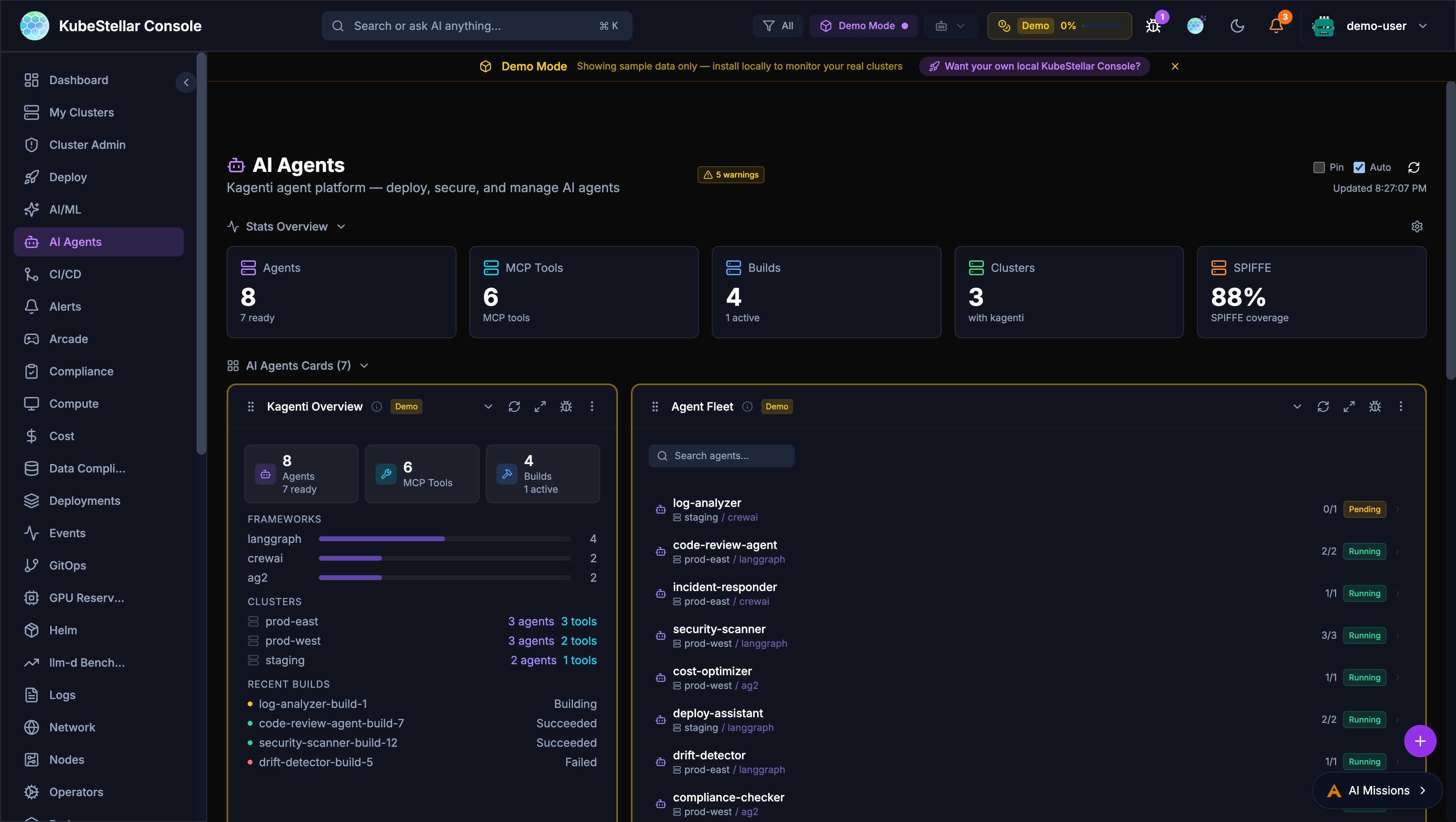The width and height of the screenshot is (1456, 822).
Task: Open debug view on the Agent Fleet card
Action: [x=1375, y=406]
